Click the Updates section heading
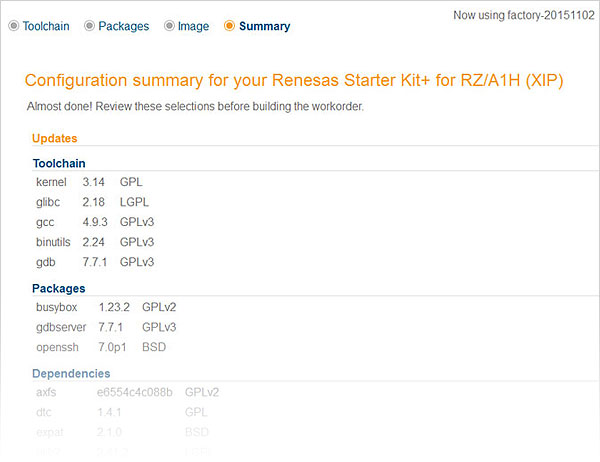600x462 pixels. point(55,138)
